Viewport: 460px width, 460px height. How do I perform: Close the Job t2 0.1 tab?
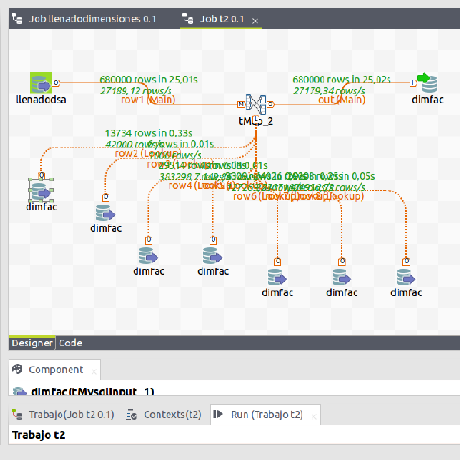click(x=255, y=21)
